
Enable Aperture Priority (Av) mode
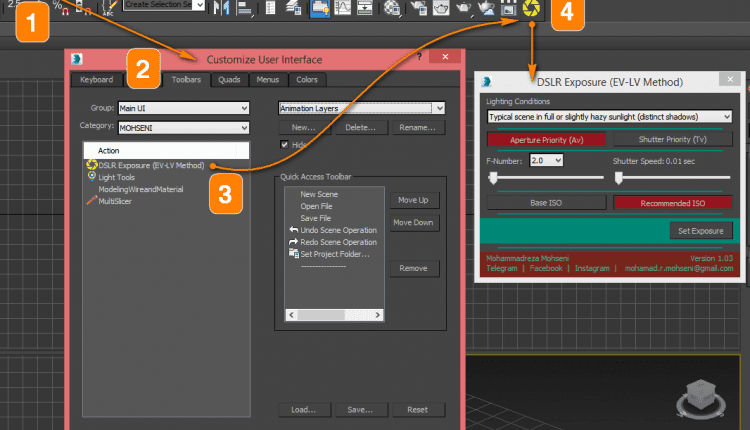click(546, 140)
